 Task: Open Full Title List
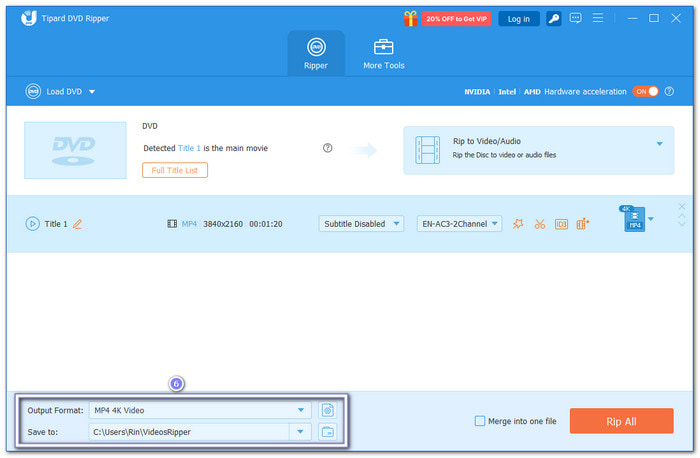point(175,171)
